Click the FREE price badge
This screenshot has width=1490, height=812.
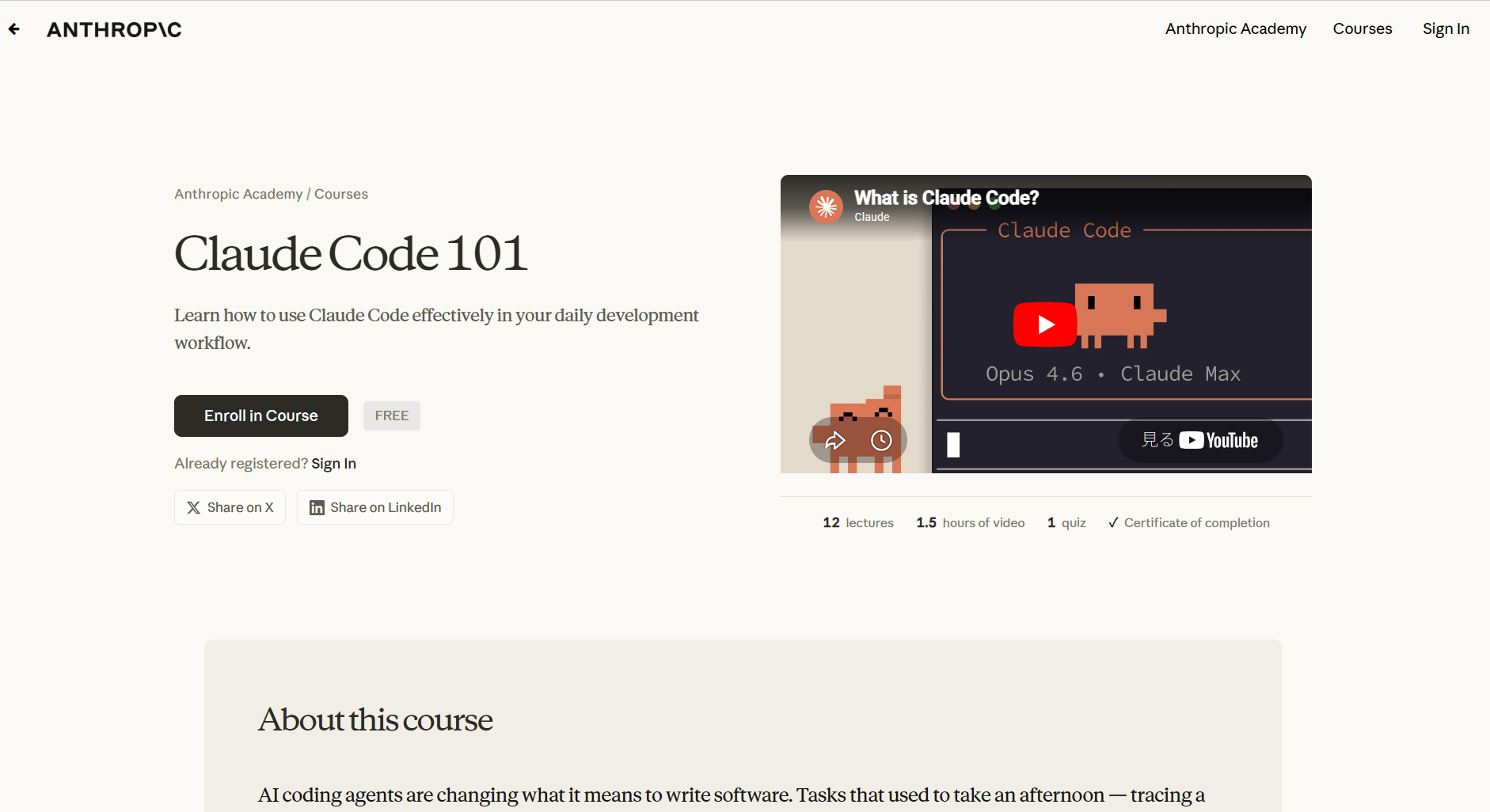point(392,415)
